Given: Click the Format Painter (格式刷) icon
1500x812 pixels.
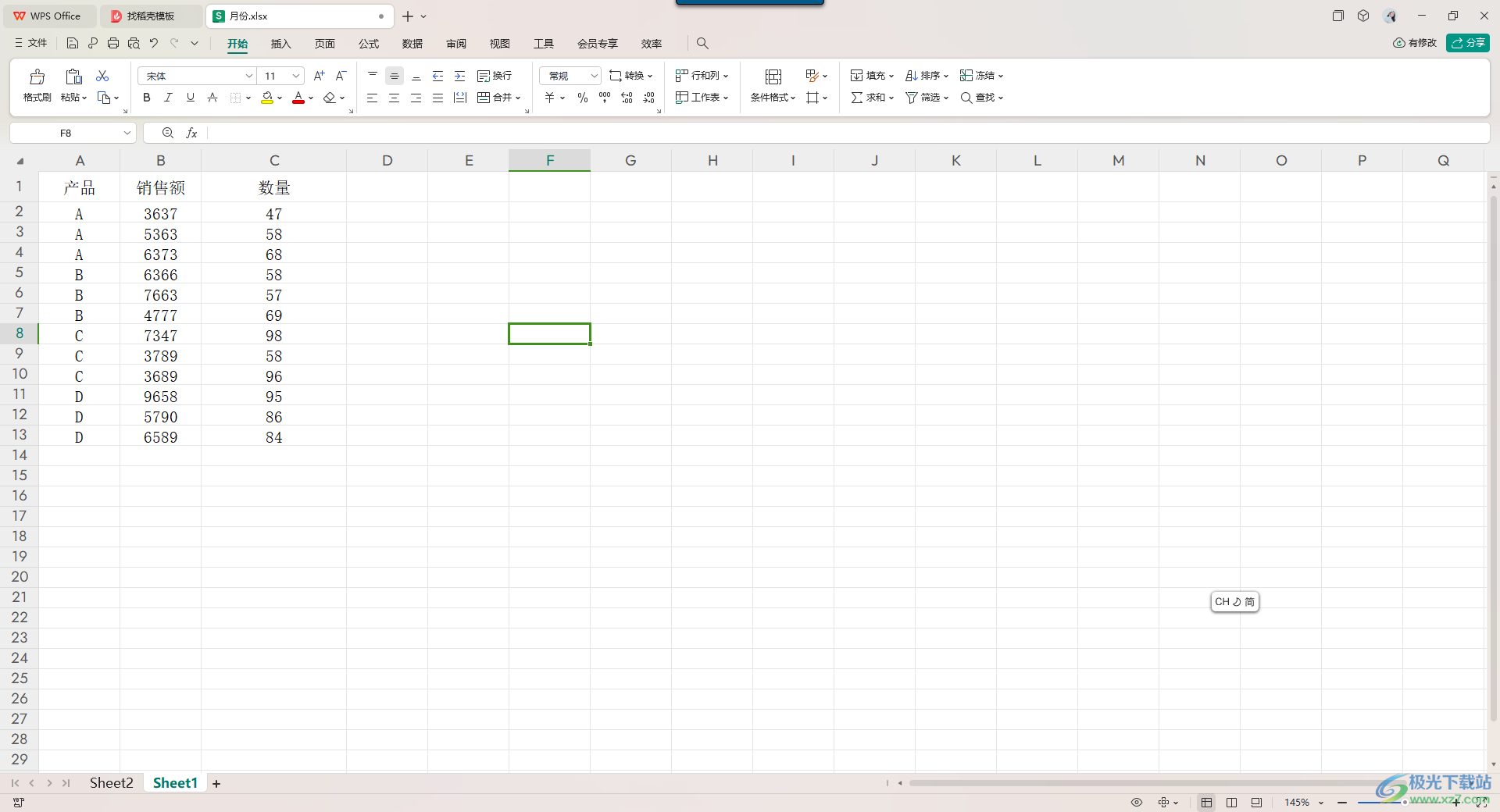Looking at the screenshot, I should pos(37,77).
